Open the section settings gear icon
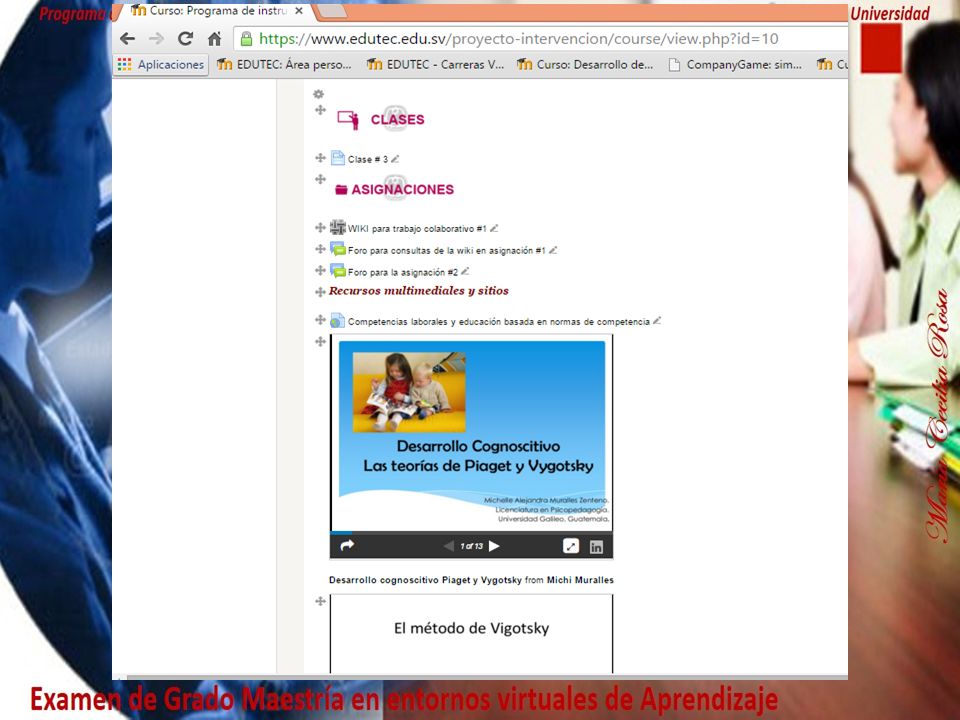Image resolution: width=960 pixels, height=720 pixels. (318, 94)
